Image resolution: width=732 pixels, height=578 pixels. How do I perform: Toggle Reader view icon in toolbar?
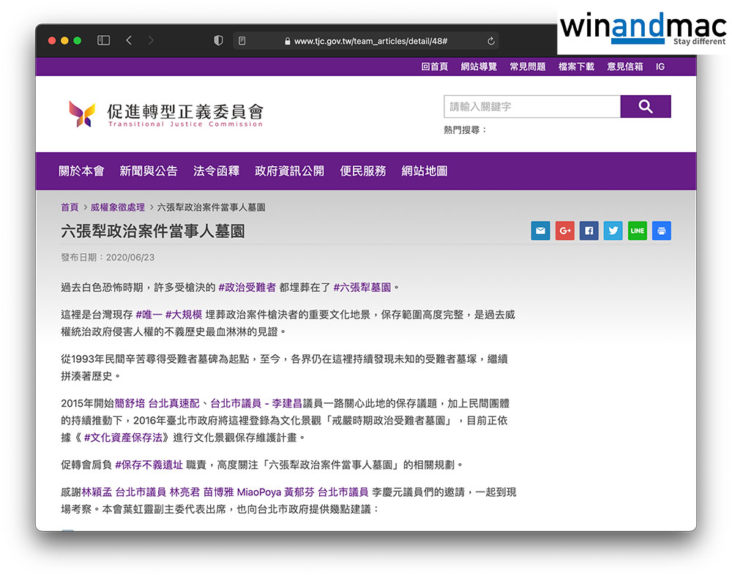tap(241, 41)
